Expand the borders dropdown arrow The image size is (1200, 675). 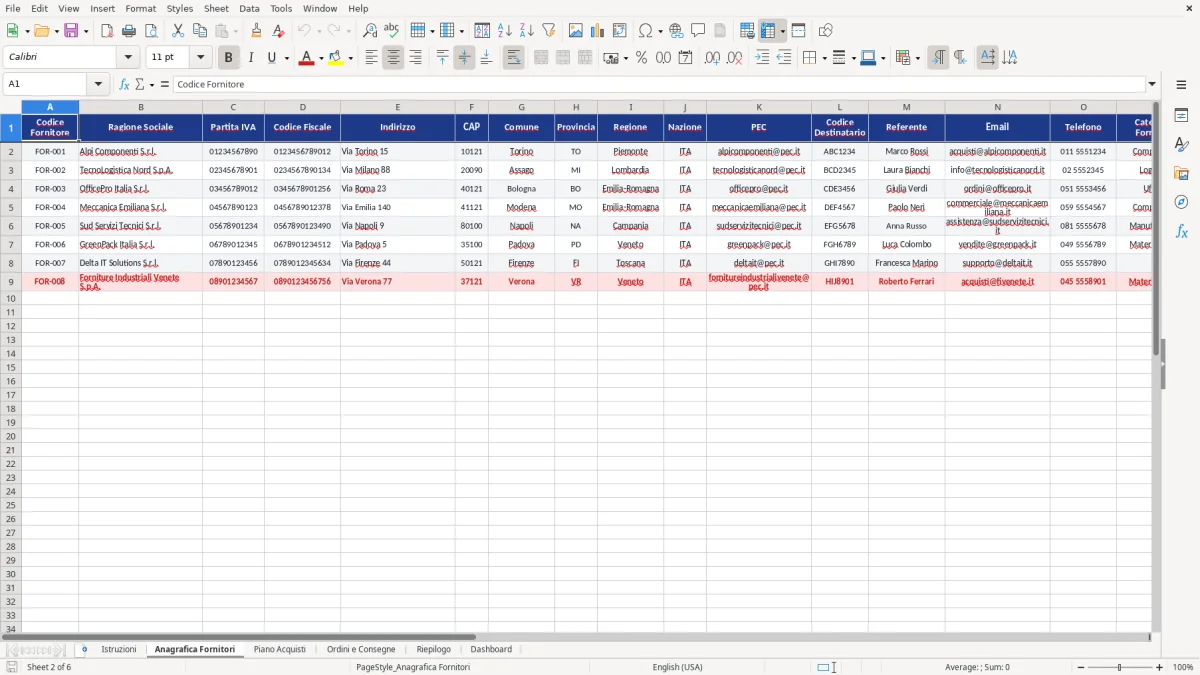[825, 58]
